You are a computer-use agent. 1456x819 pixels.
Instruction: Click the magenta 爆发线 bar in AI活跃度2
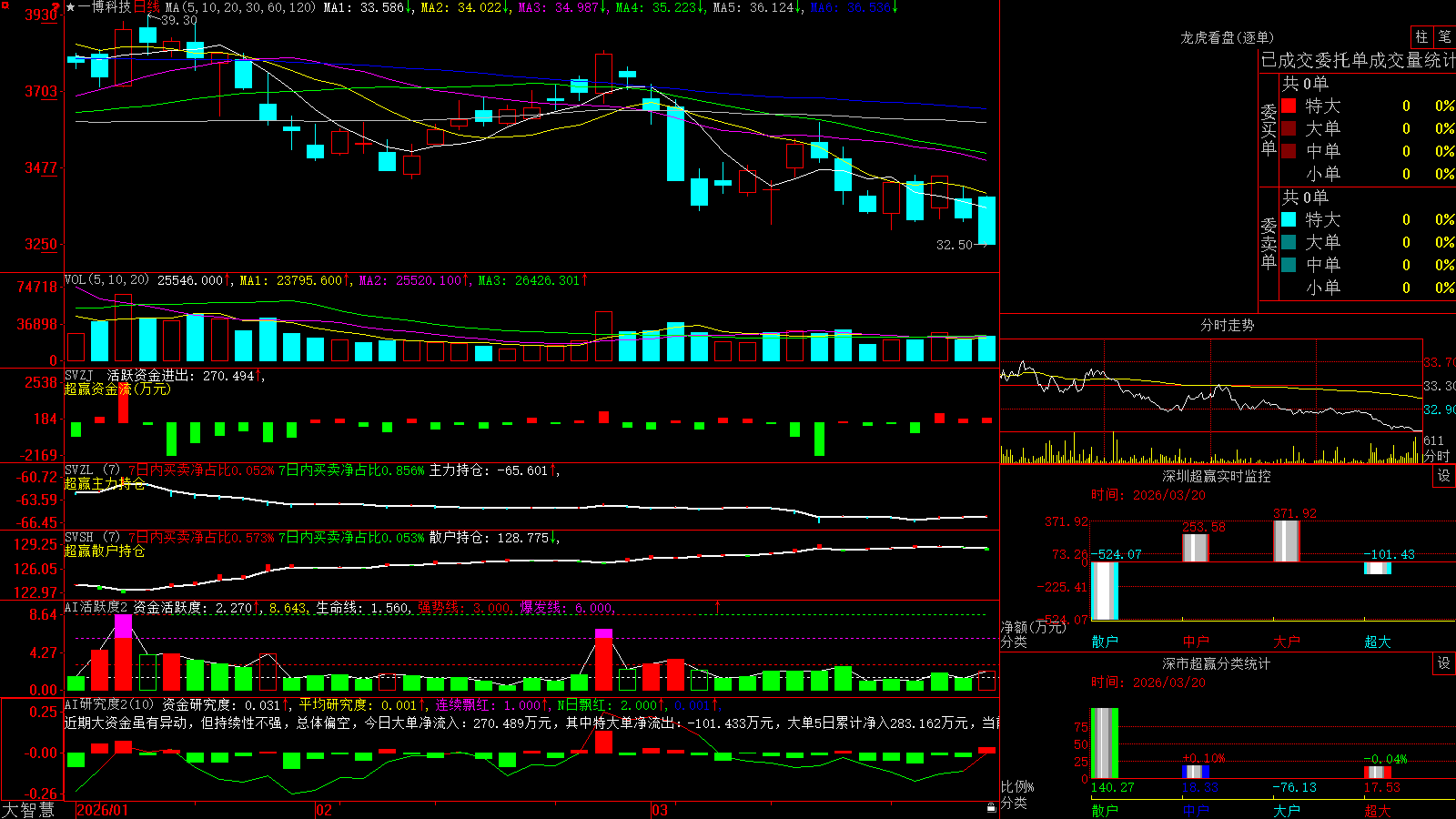click(123, 626)
